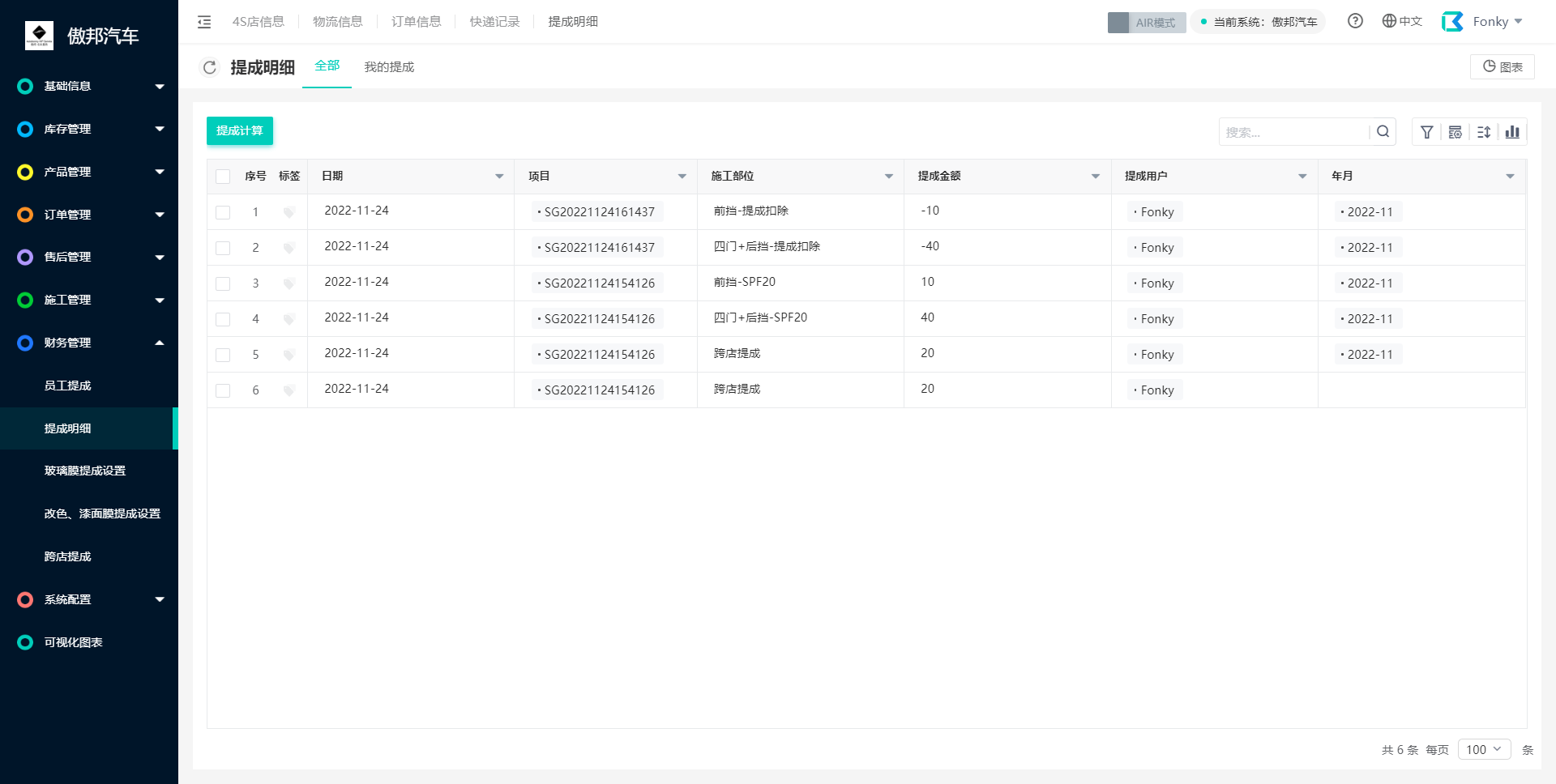Collapse the sidebar menu icon
The width and height of the screenshot is (1556, 784).
point(204,22)
